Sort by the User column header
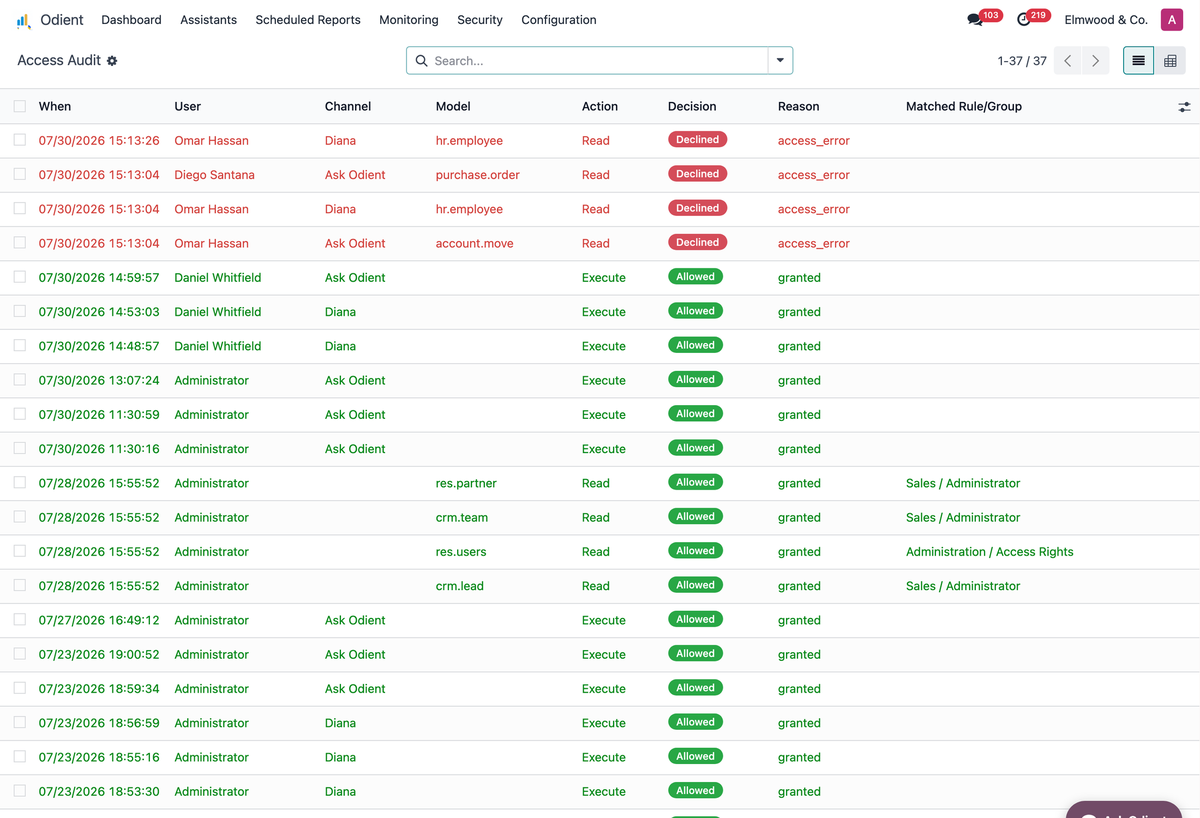 (x=188, y=106)
